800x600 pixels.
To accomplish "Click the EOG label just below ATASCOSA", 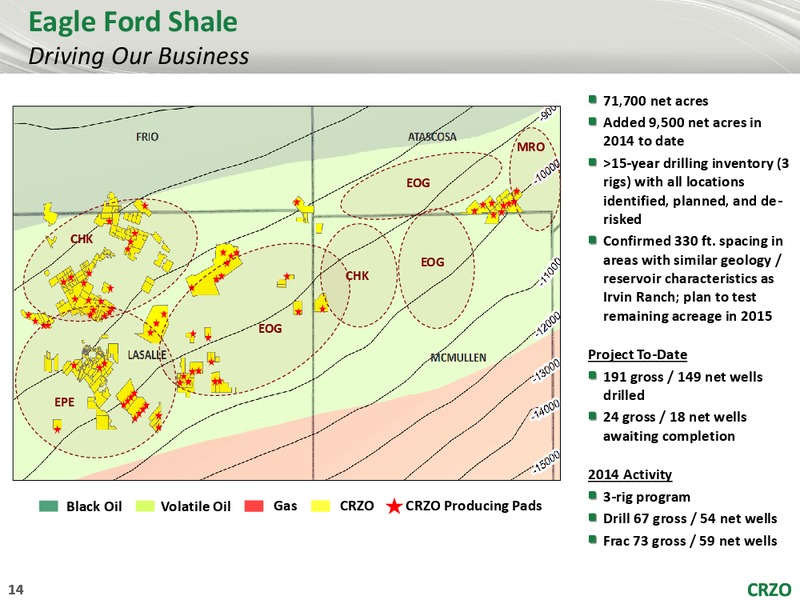I will 418,183.
